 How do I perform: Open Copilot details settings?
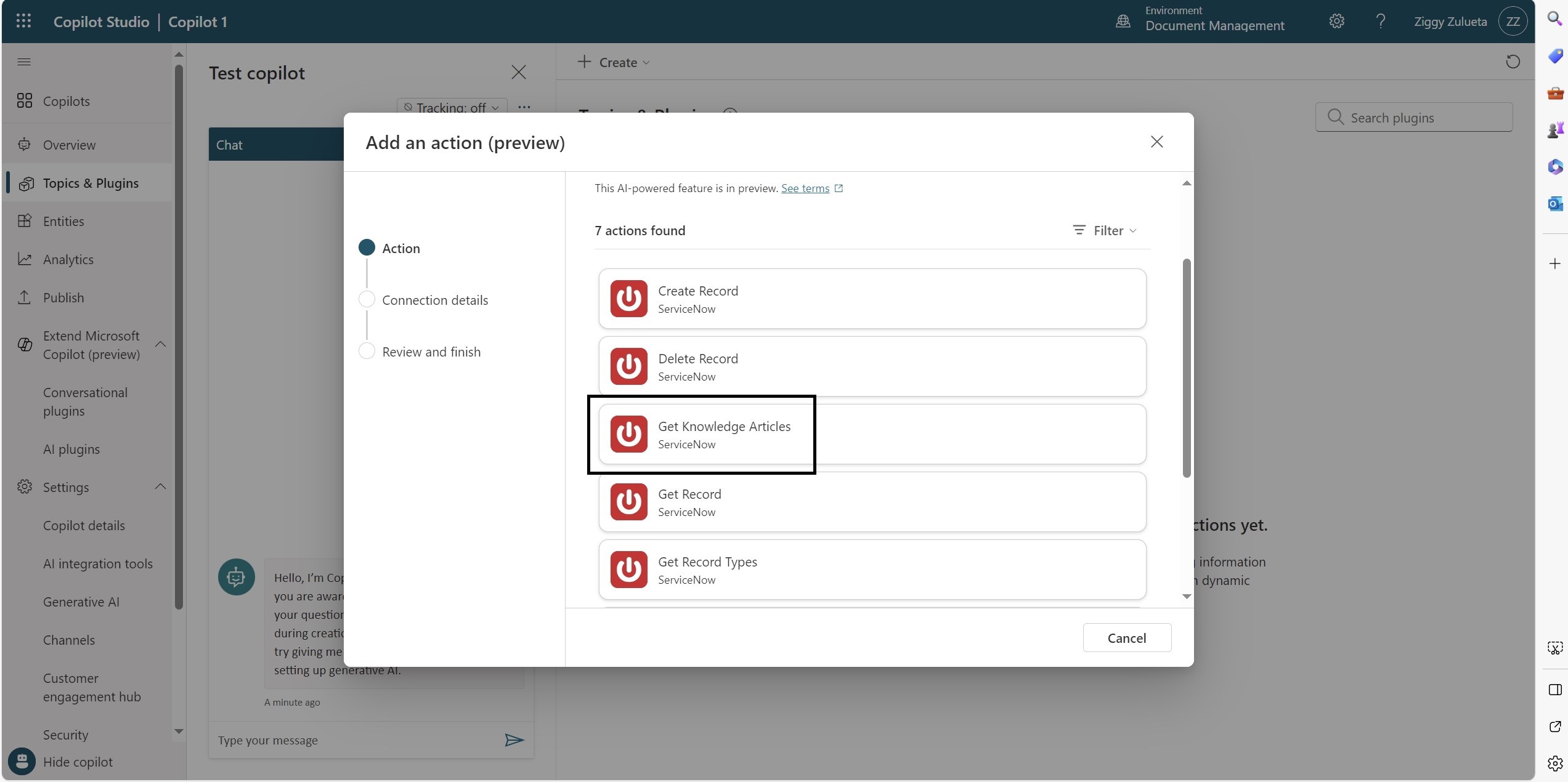click(x=84, y=525)
